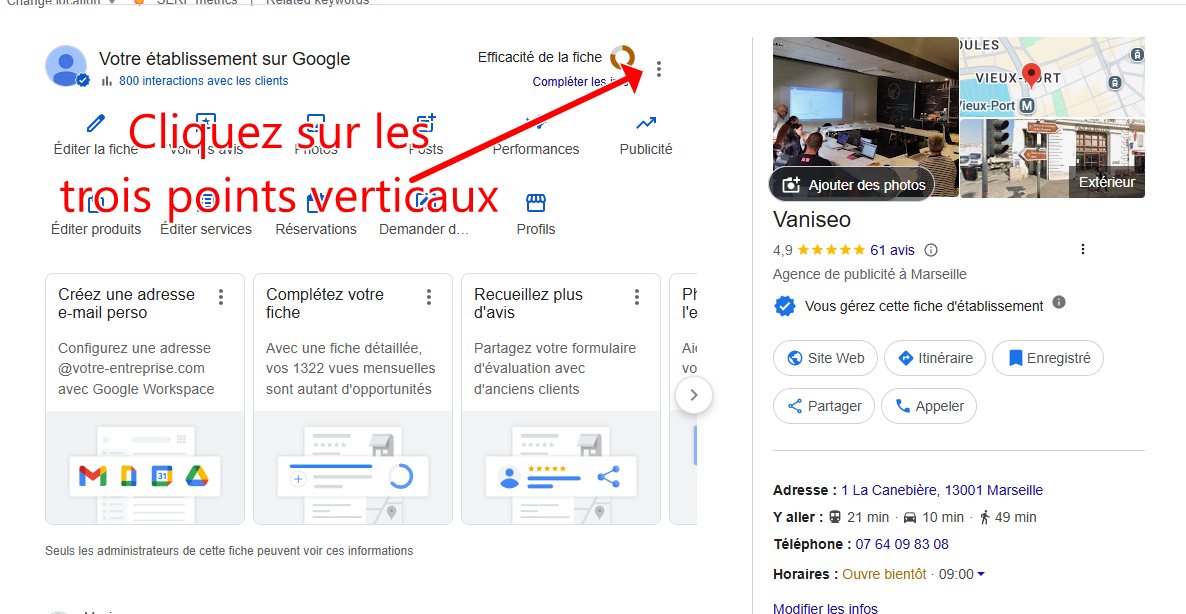This screenshot has width=1186, height=614.
Task: Open the Extérieur street view thumbnail
Action: click(1052, 158)
